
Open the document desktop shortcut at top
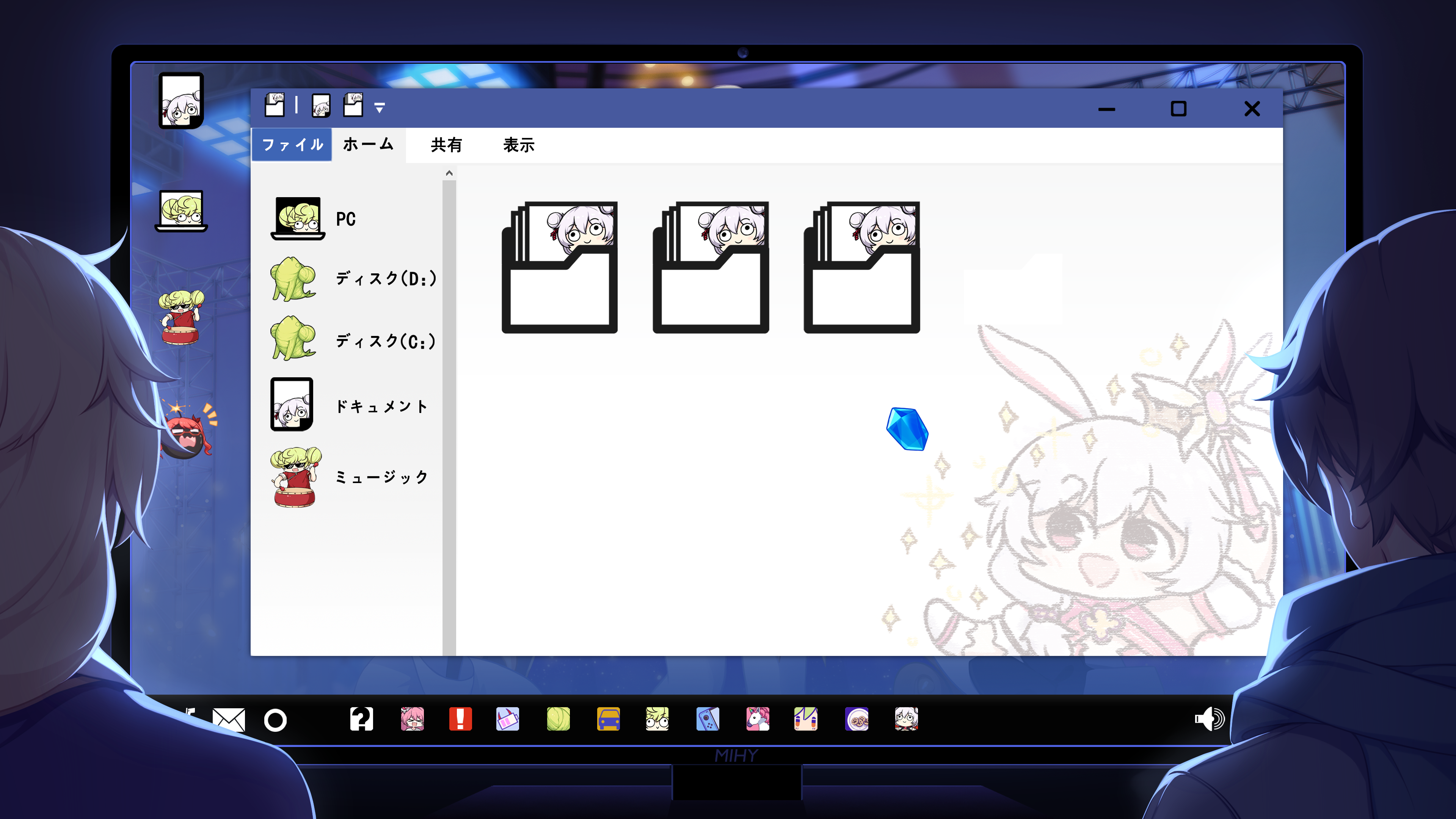pos(181,100)
